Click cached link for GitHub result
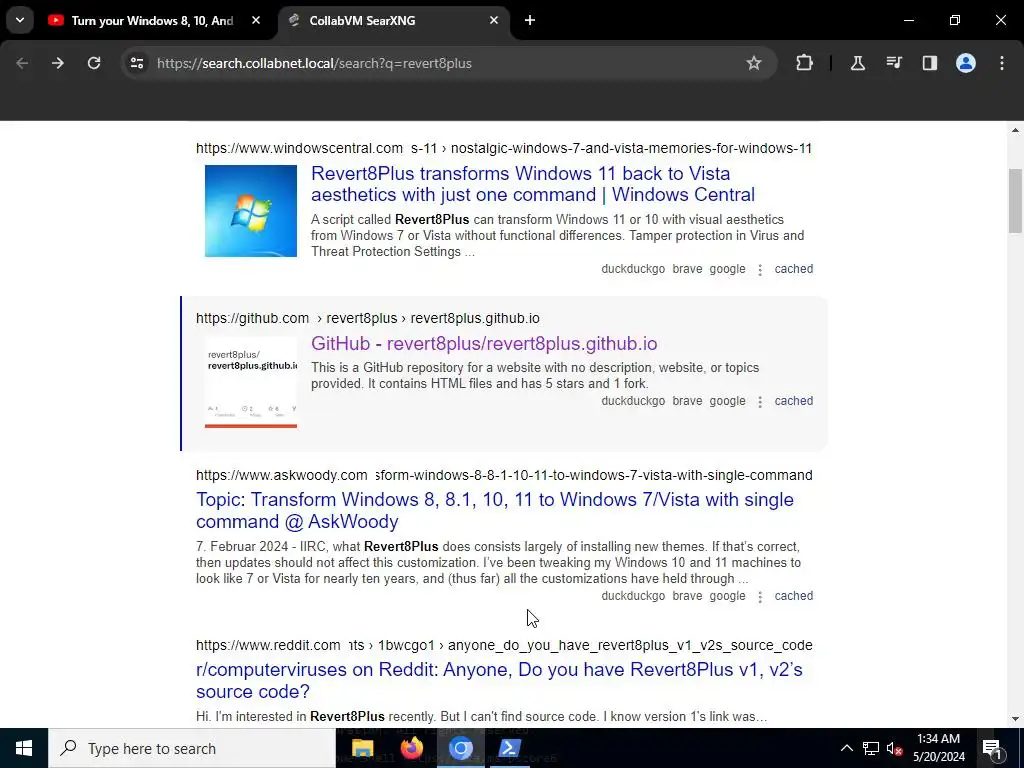 (x=793, y=401)
